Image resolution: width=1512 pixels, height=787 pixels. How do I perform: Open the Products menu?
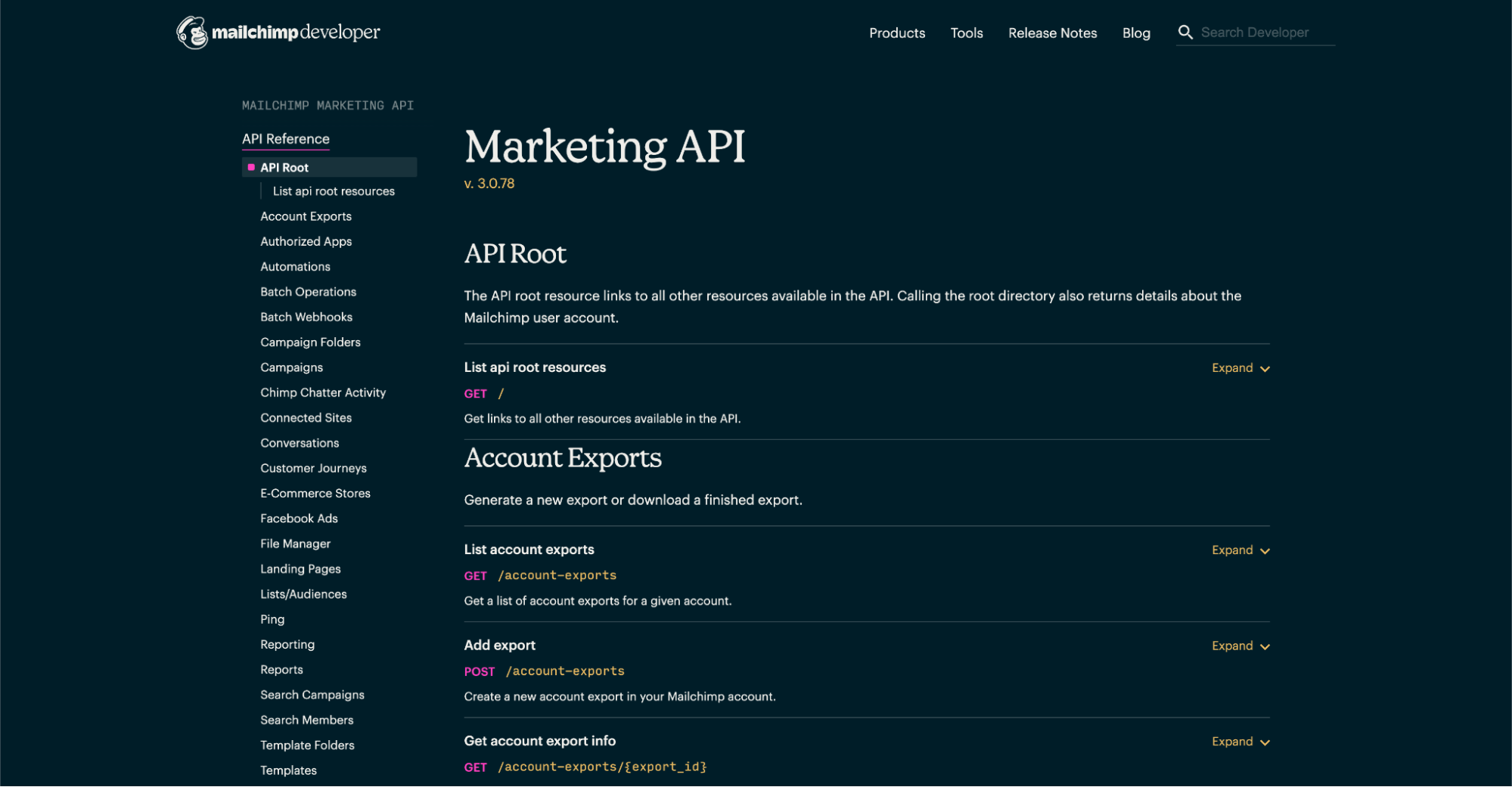point(897,33)
